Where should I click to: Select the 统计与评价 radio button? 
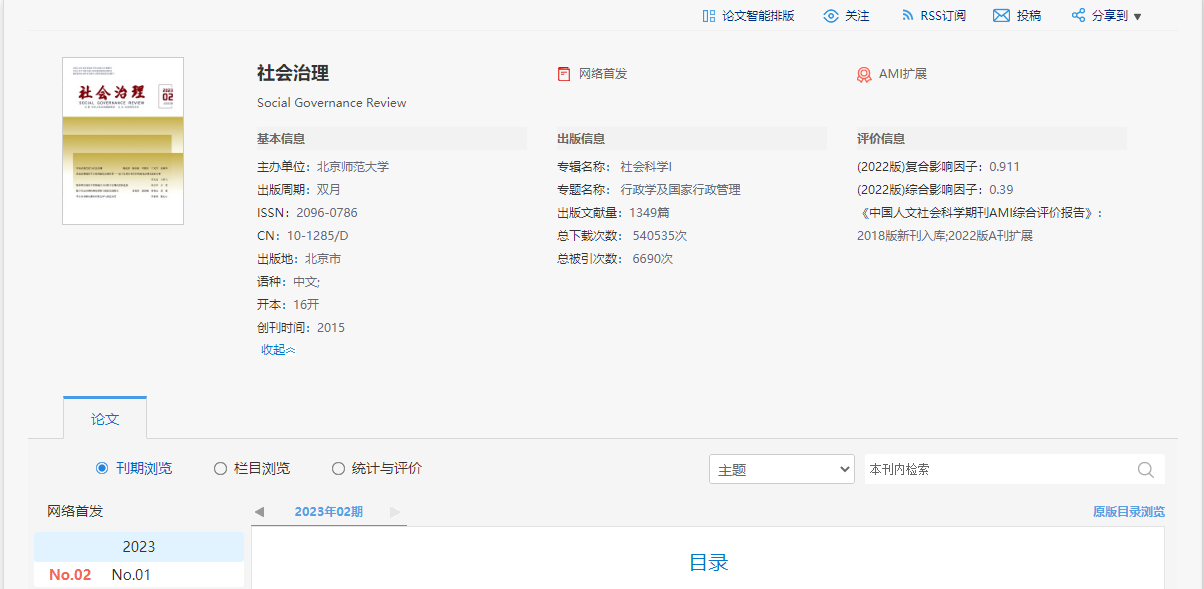tap(338, 468)
